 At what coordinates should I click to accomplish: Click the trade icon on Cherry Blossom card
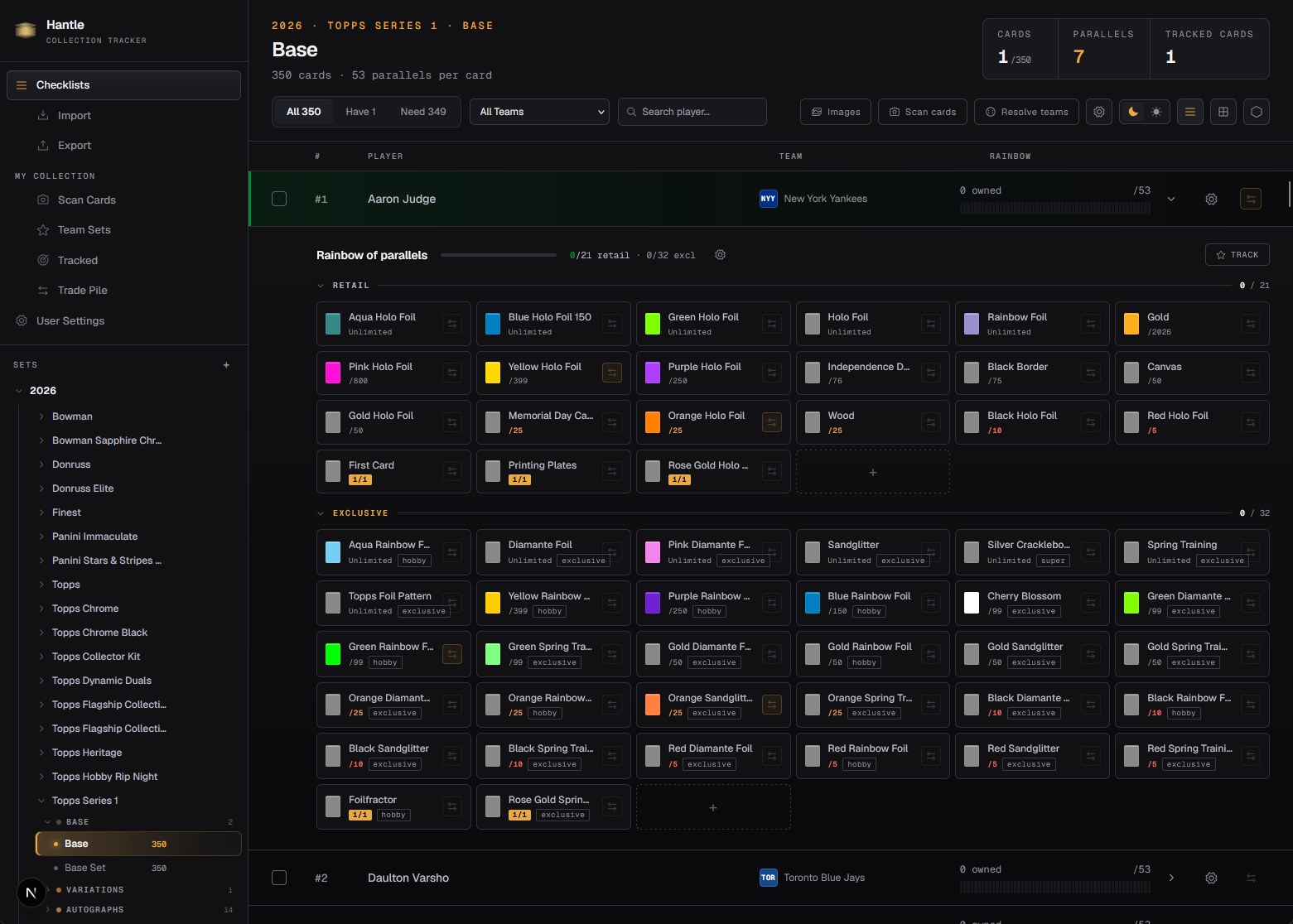[x=1091, y=603]
